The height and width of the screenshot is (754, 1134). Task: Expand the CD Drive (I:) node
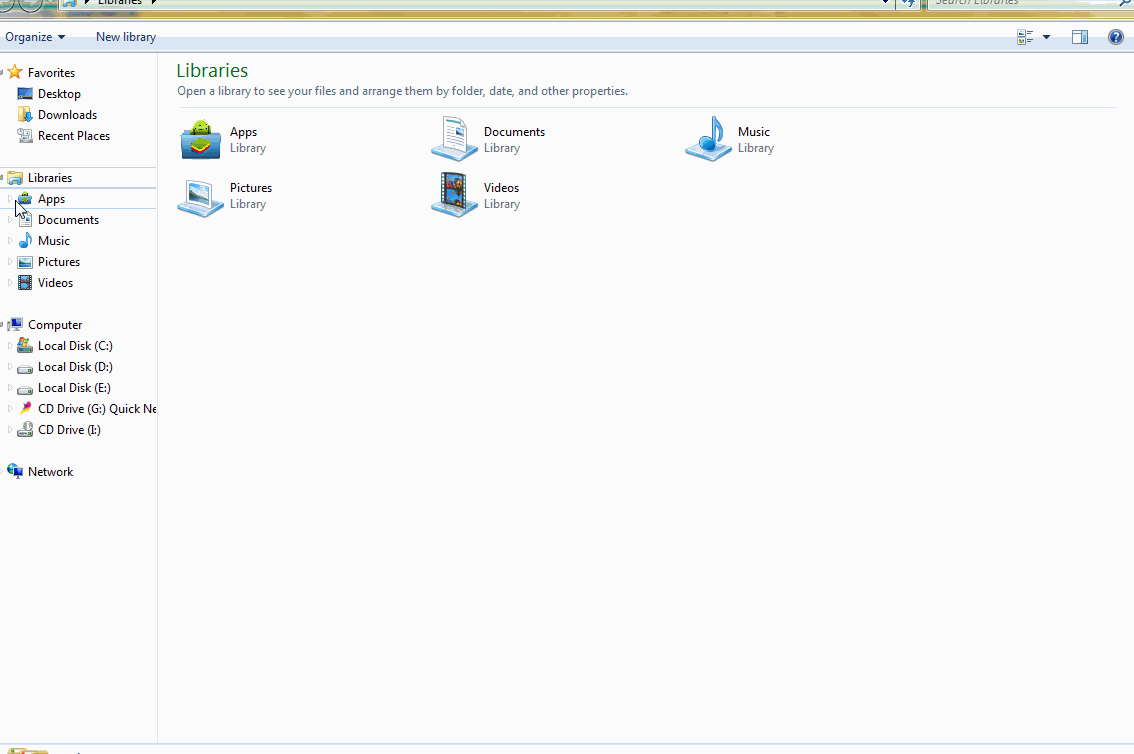10,429
